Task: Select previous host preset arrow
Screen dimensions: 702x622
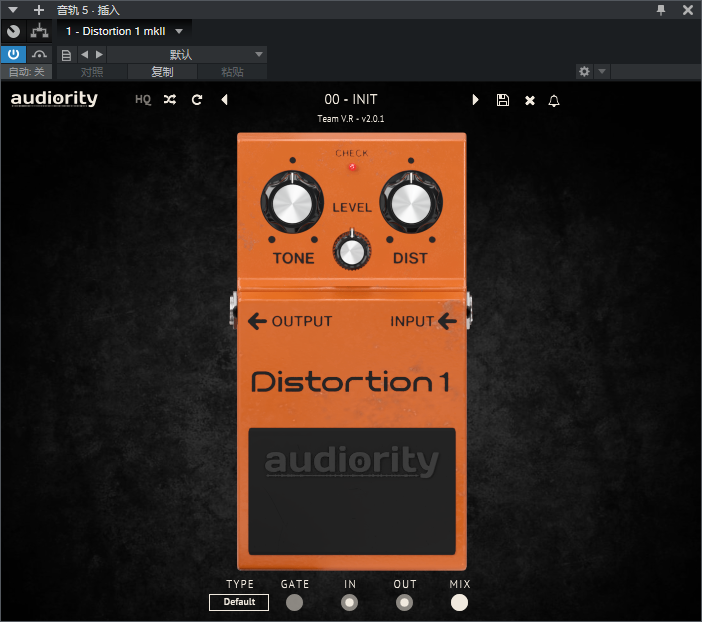Action: click(85, 55)
